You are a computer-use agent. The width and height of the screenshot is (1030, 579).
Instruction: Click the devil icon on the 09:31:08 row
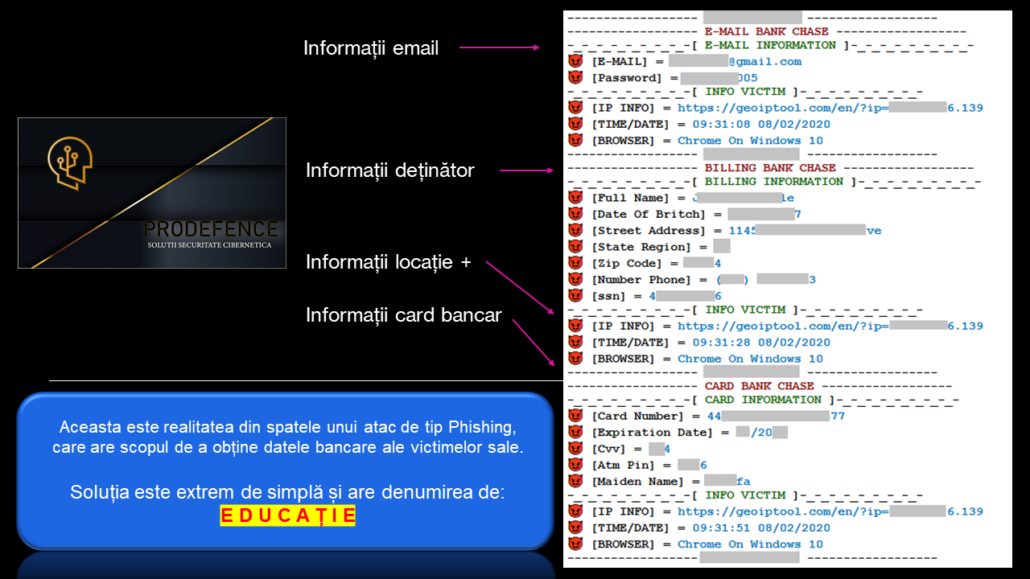coord(575,124)
